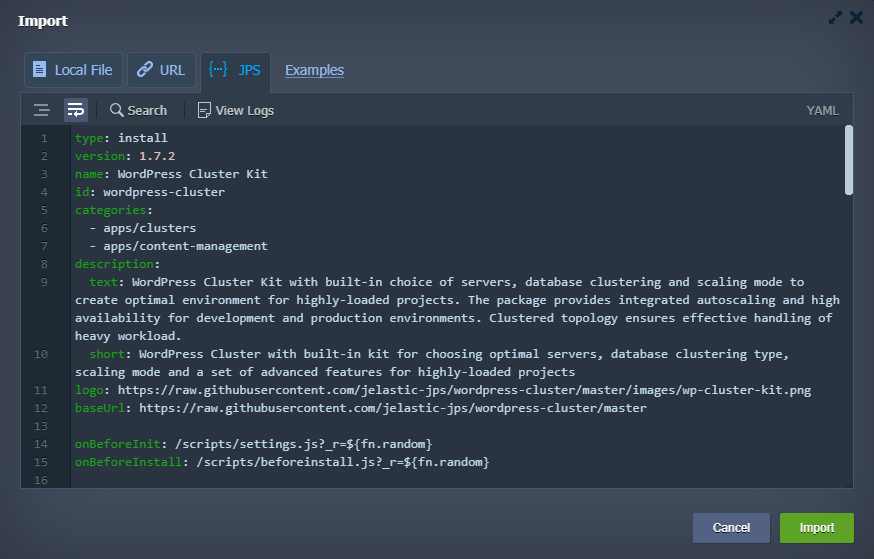Open Search in the editor toolbar
The width and height of the screenshot is (874, 559).
pyautogui.click(x=138, y=110)
